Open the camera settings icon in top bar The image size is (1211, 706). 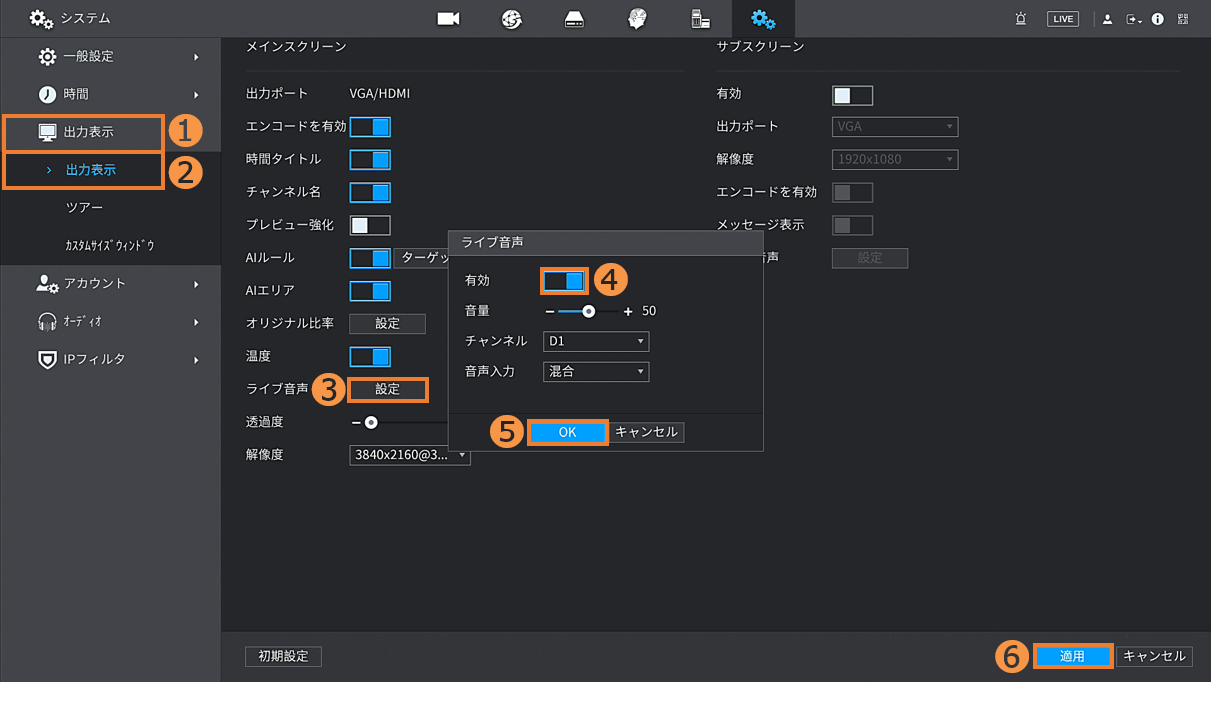(448, 19)
